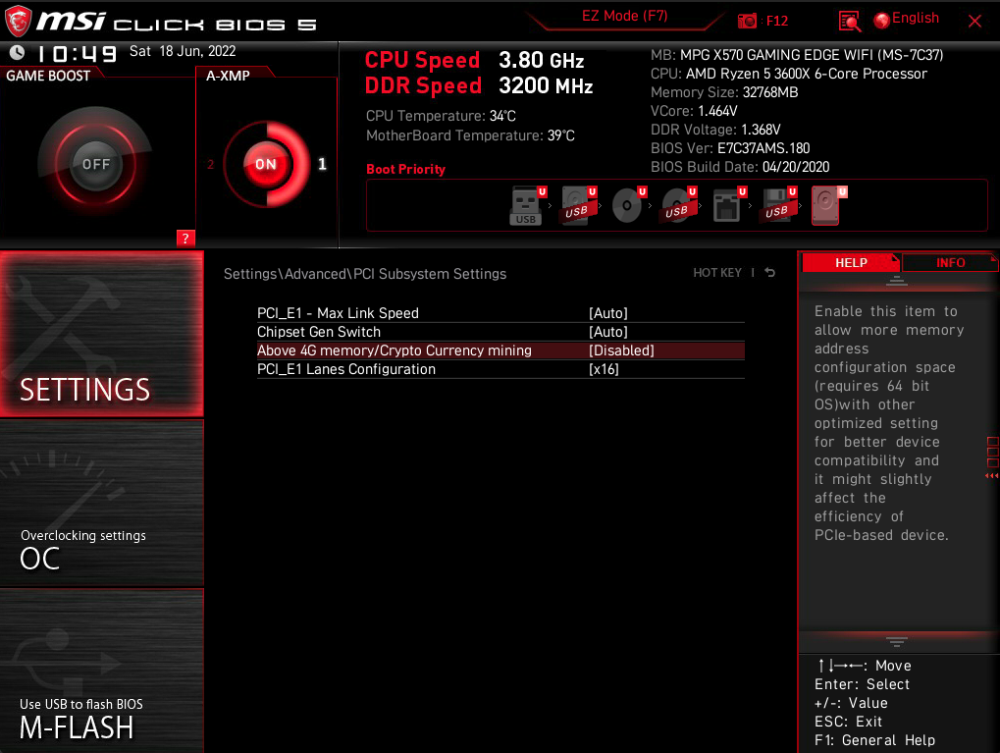Close the BIOS with the X icon
The height and width of the screenshot is (753, 1000).
974,21
